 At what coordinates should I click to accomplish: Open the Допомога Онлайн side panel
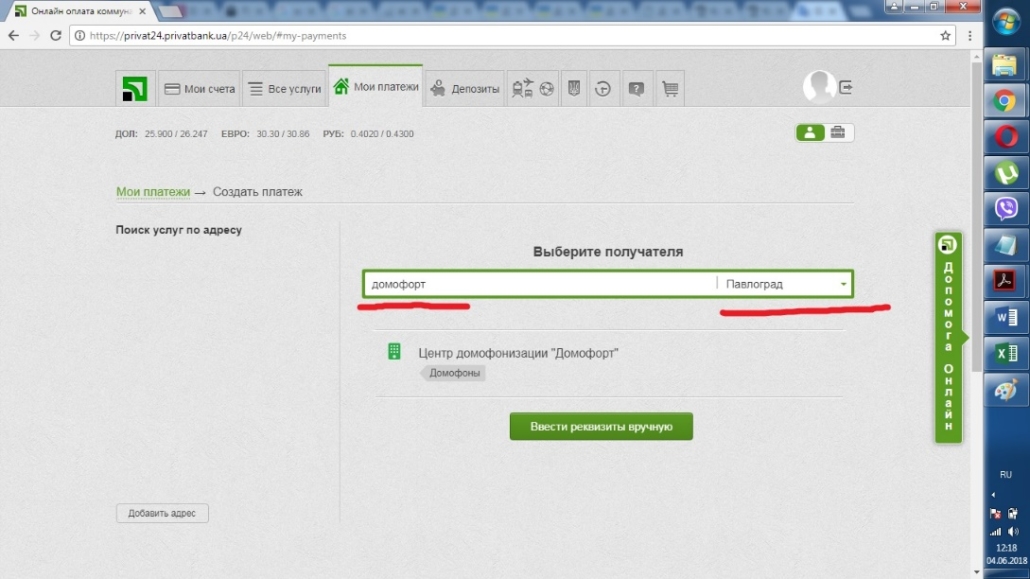click(x=949, y=338)
